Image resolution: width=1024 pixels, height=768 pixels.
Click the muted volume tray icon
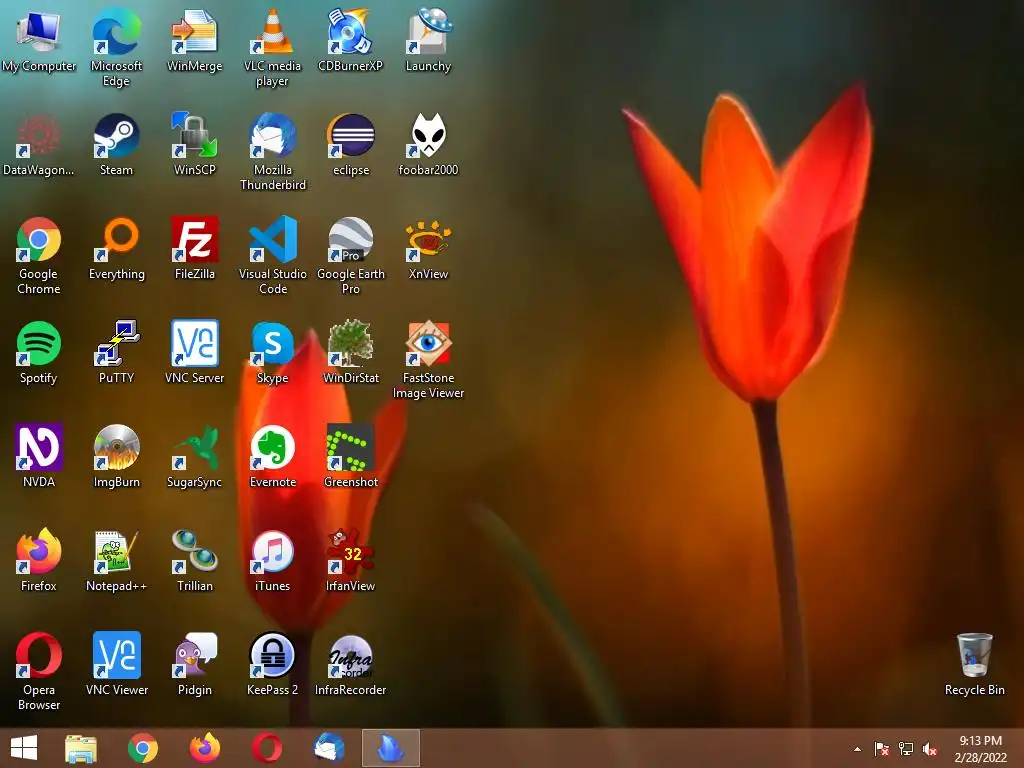[930, 749]
